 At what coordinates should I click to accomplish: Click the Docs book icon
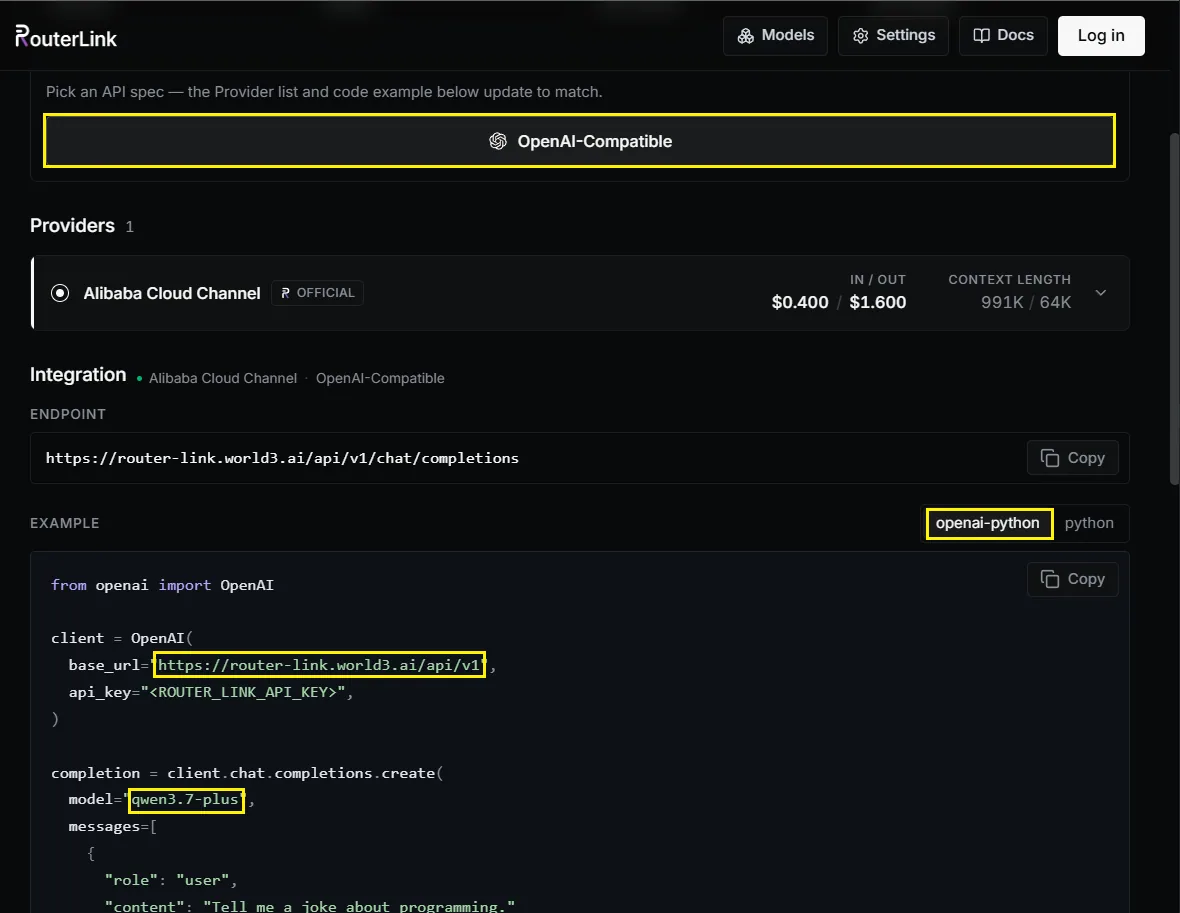[x=981, y=35]
